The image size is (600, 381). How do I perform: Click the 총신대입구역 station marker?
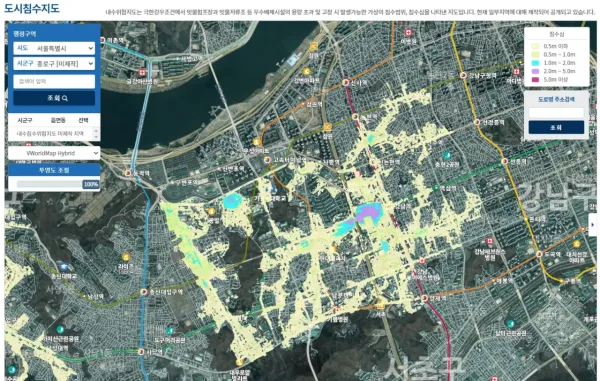[144, 292]
